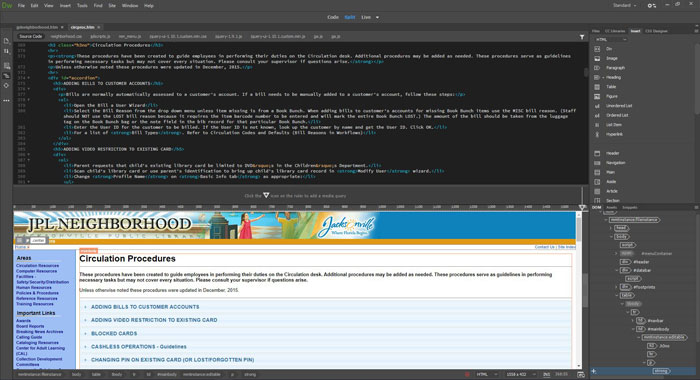
Task: Switch to the Assets tab
Action: [x=611, y=208]
